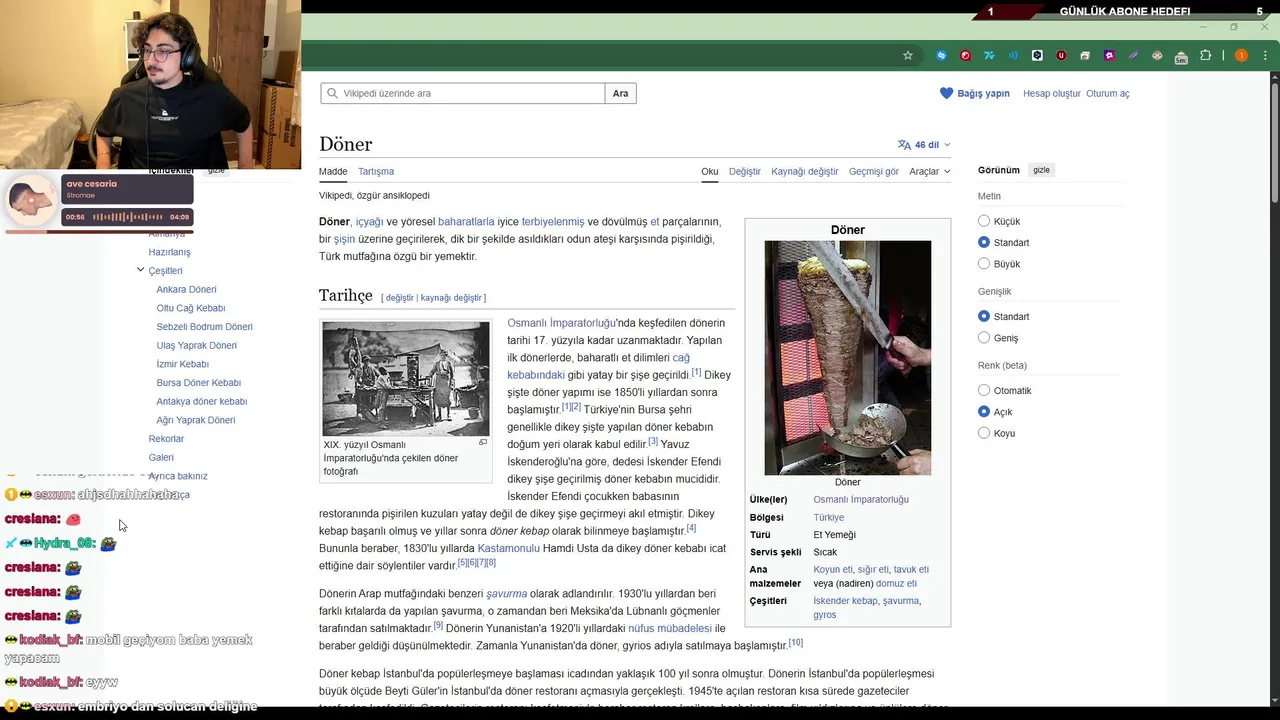Go to Oltu Cağ Kebabı in contents
1280x720 pixels.
(x=190, y=308)
